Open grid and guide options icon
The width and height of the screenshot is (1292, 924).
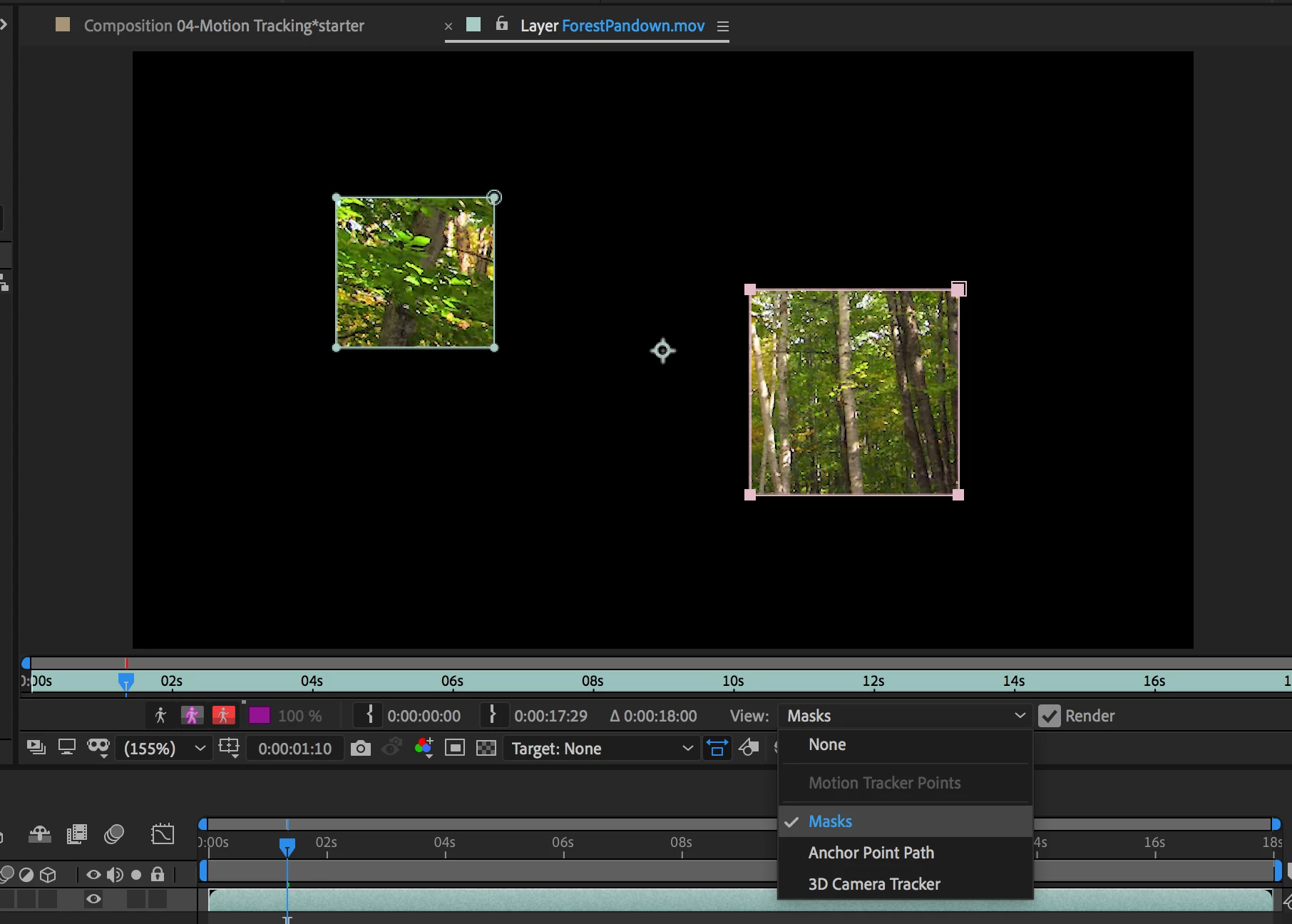click(229, 748)
